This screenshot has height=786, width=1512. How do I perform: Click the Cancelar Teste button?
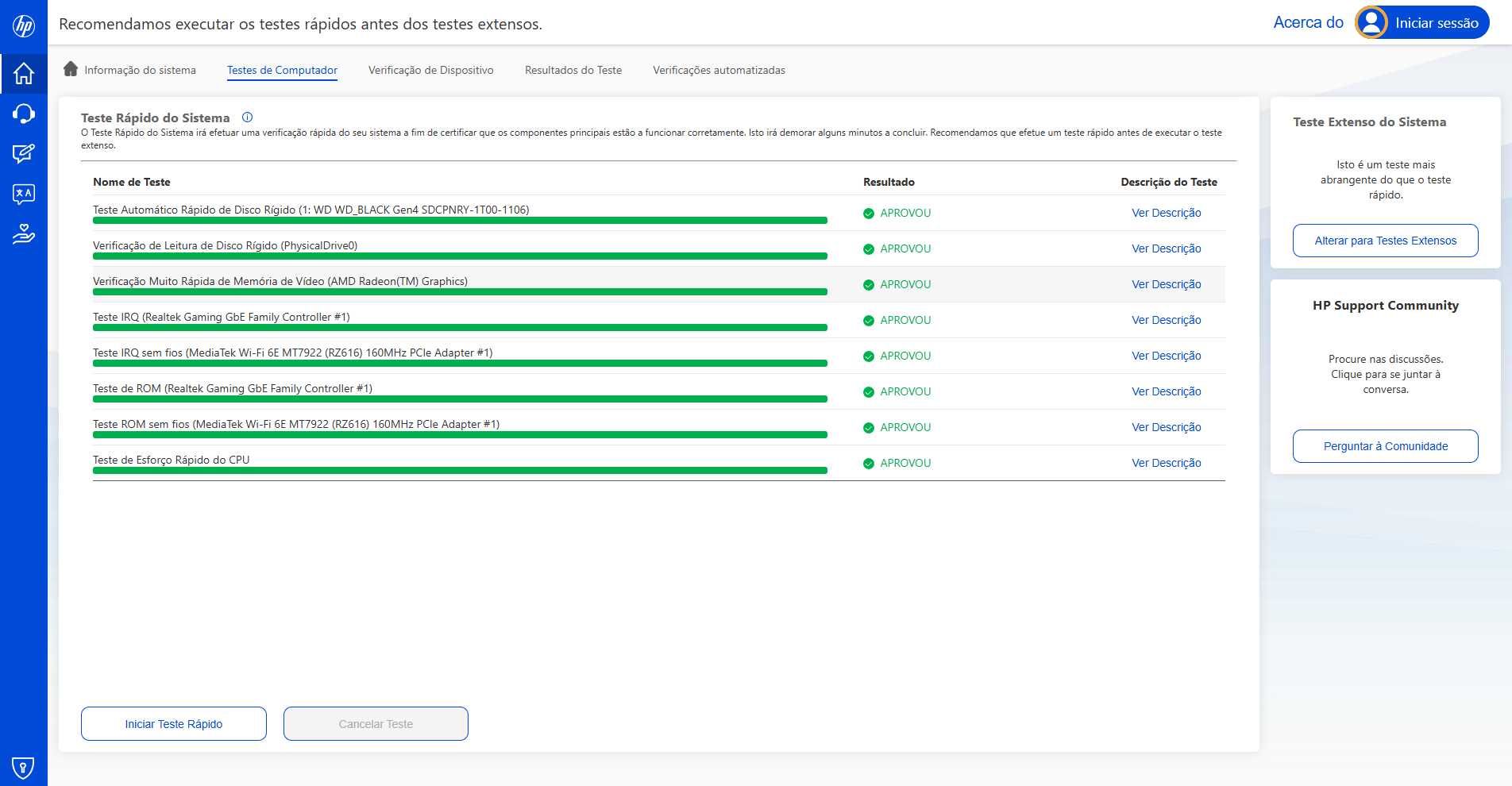[376, 724]
